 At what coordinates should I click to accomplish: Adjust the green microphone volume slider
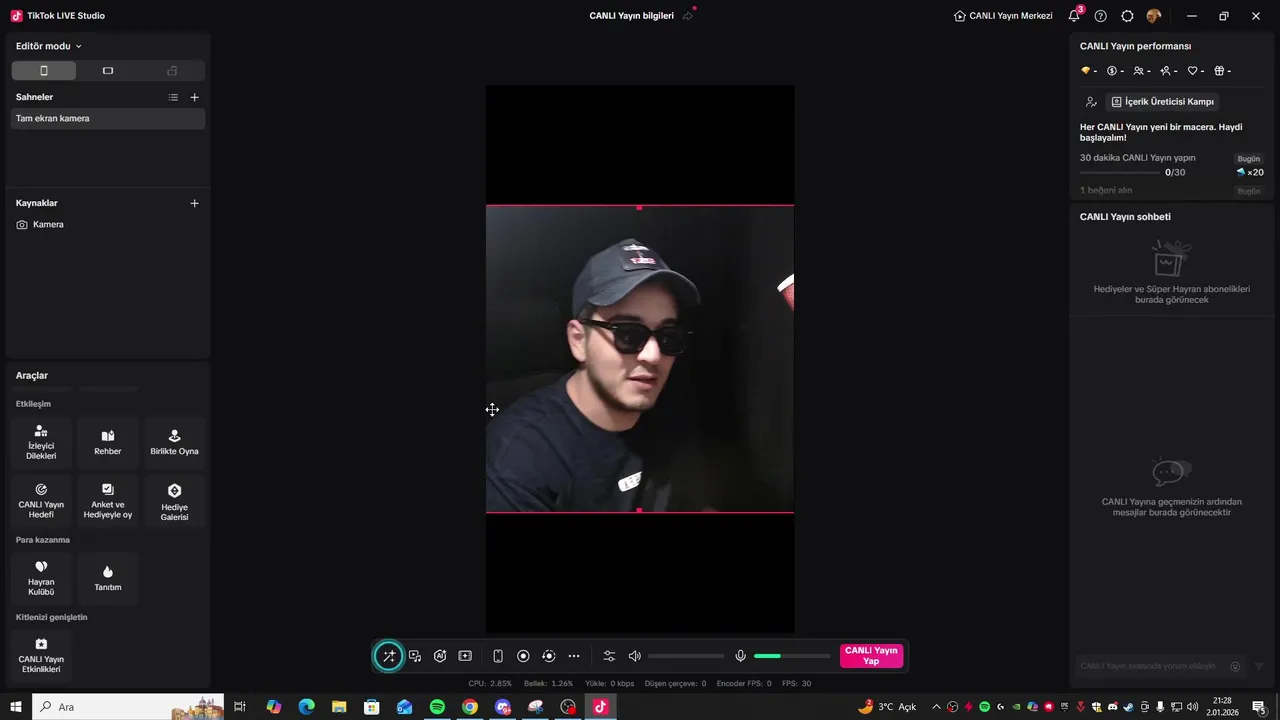tap(792, 656)
